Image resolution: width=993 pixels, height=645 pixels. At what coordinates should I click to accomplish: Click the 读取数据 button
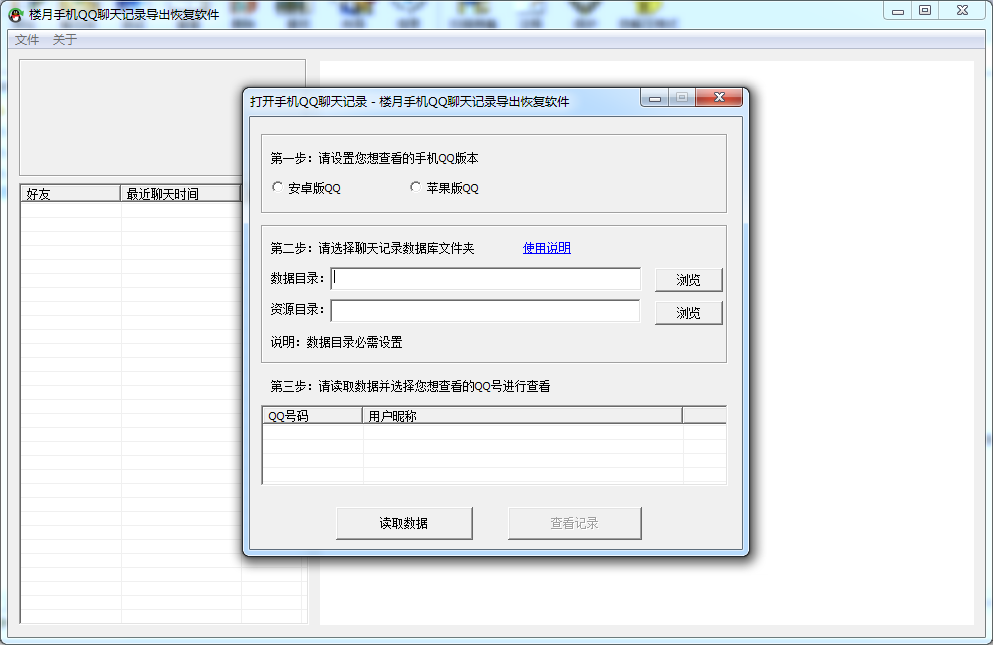[x=404, y=523]
